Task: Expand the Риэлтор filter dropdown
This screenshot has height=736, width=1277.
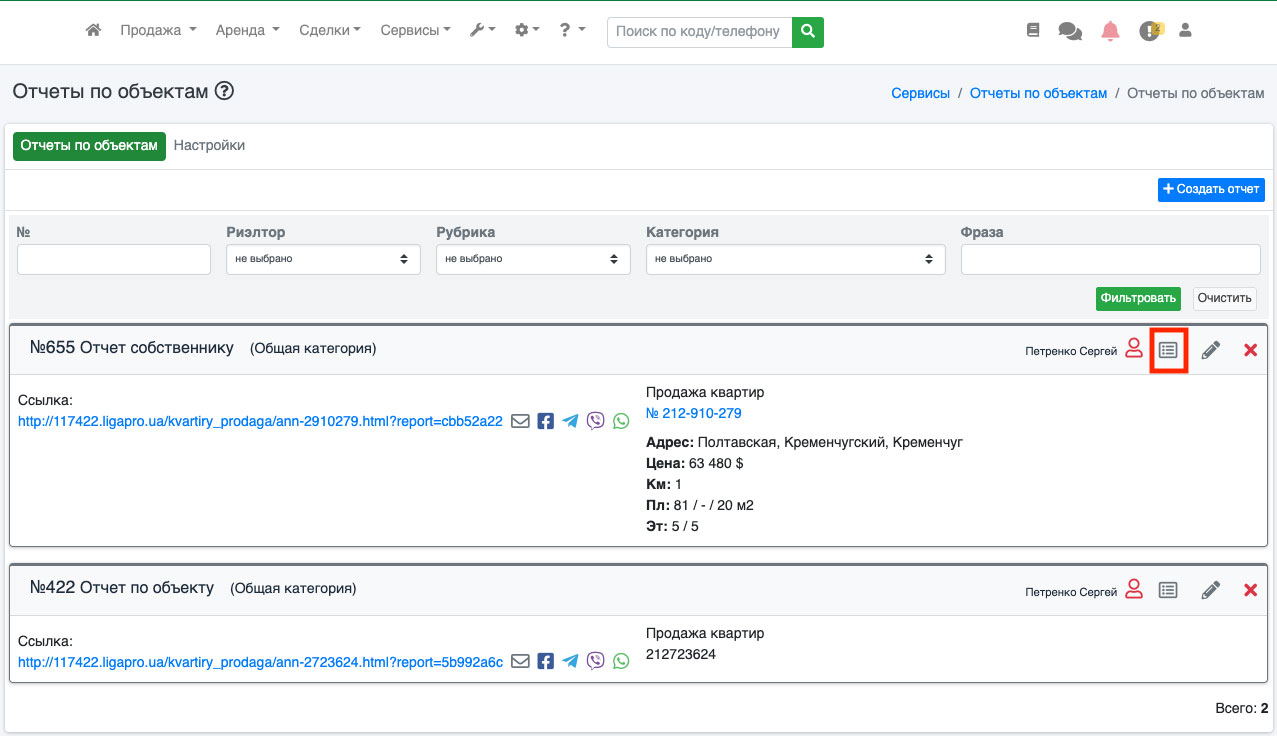Action: pos(323,259)
